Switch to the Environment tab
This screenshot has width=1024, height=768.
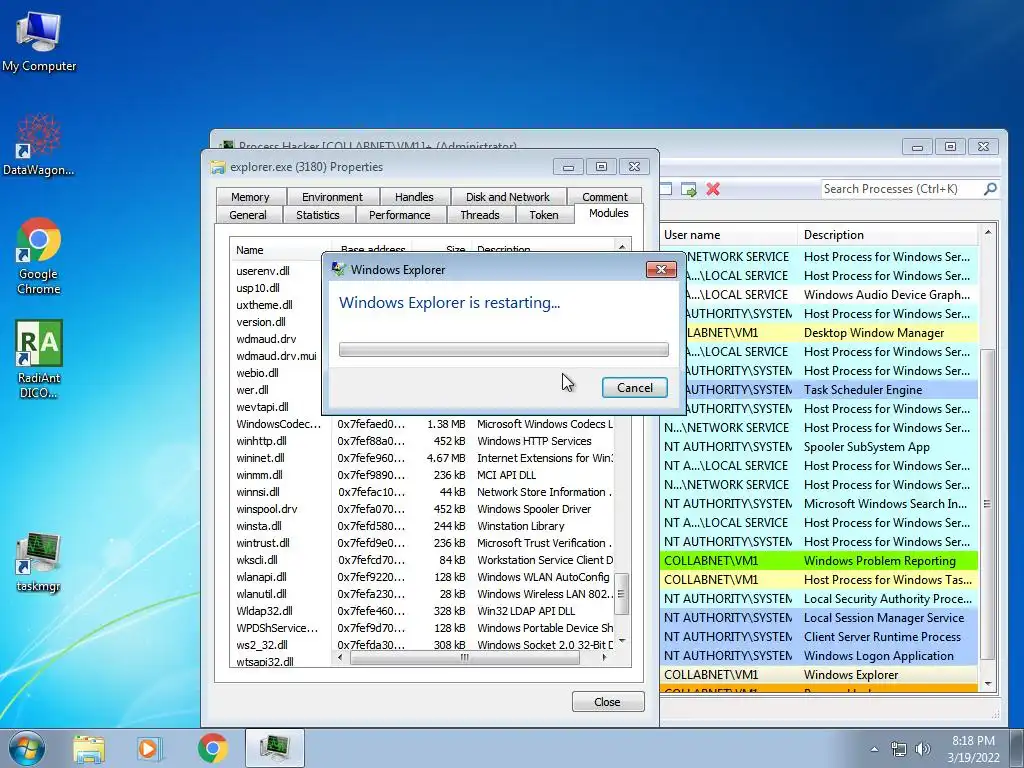point(332,197)
